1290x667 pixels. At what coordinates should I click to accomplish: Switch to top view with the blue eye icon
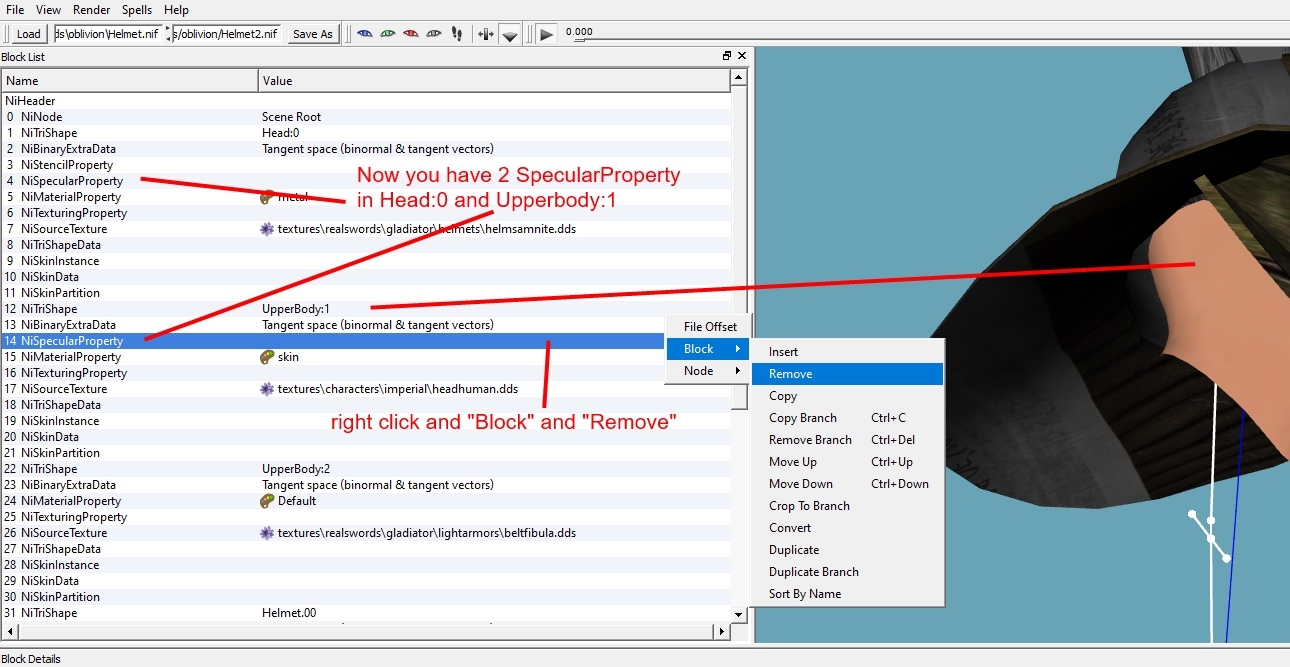[365, 33]
